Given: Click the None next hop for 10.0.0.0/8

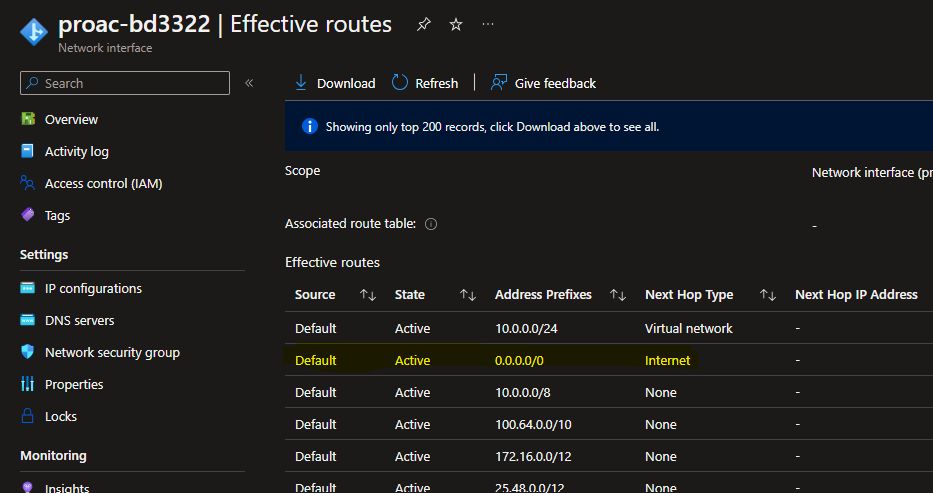Looking at the screenshot, I should pos(660,392).
